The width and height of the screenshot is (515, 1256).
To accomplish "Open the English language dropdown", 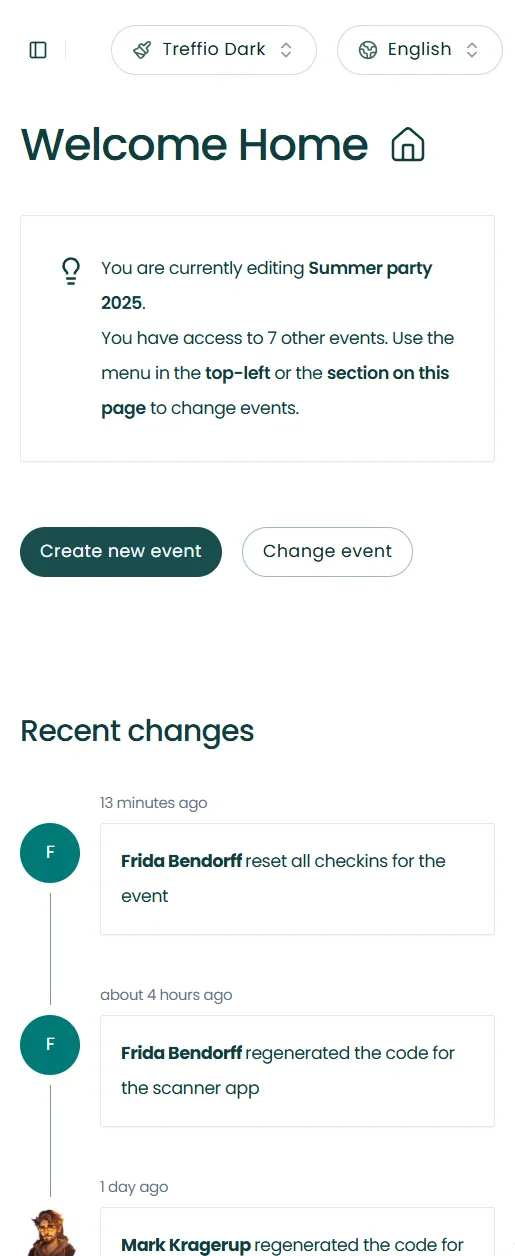I will point(420,50).
